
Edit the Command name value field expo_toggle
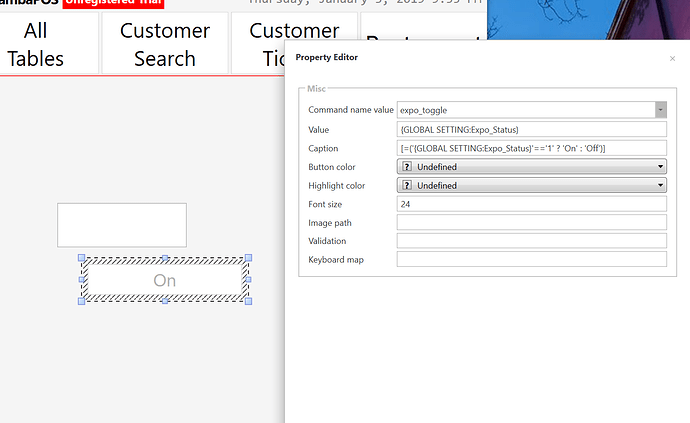[x=526, y=110]
